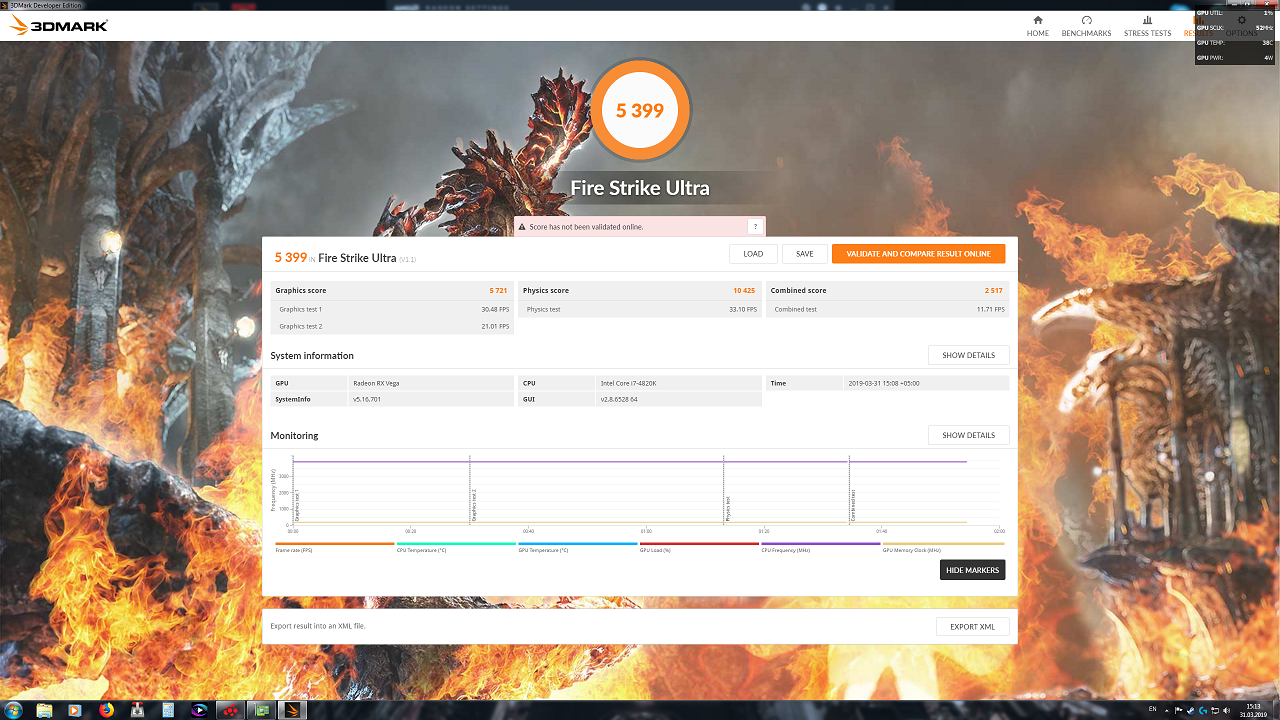Click the GUI version v2.8.6528 64
This screenshot has height=720, width=1280.
coord(619,399)
